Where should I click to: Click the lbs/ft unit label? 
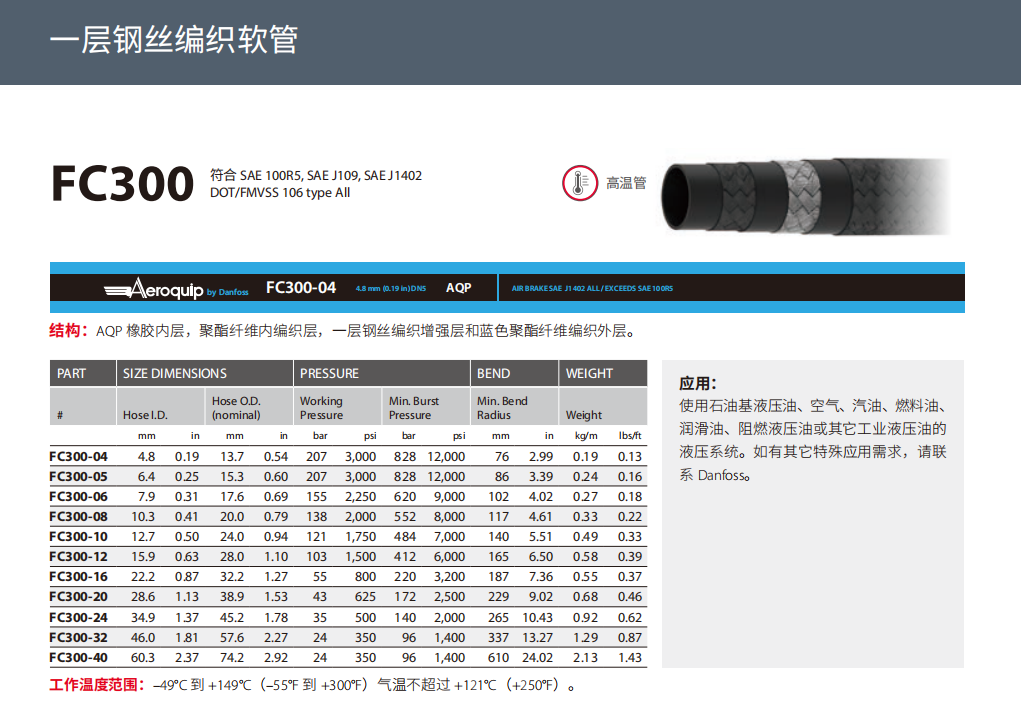click(630, 436)
